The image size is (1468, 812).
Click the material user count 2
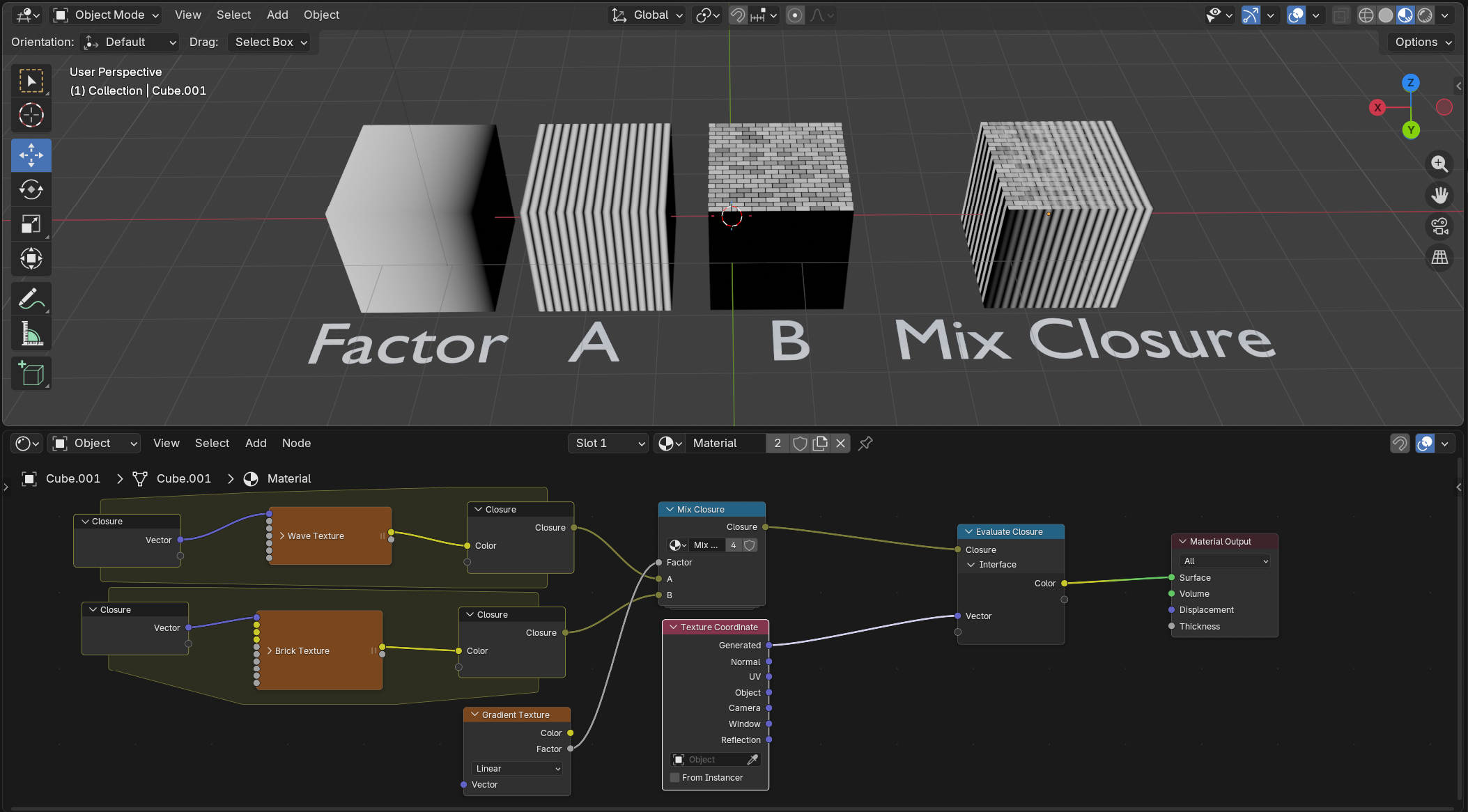[778, 444]
